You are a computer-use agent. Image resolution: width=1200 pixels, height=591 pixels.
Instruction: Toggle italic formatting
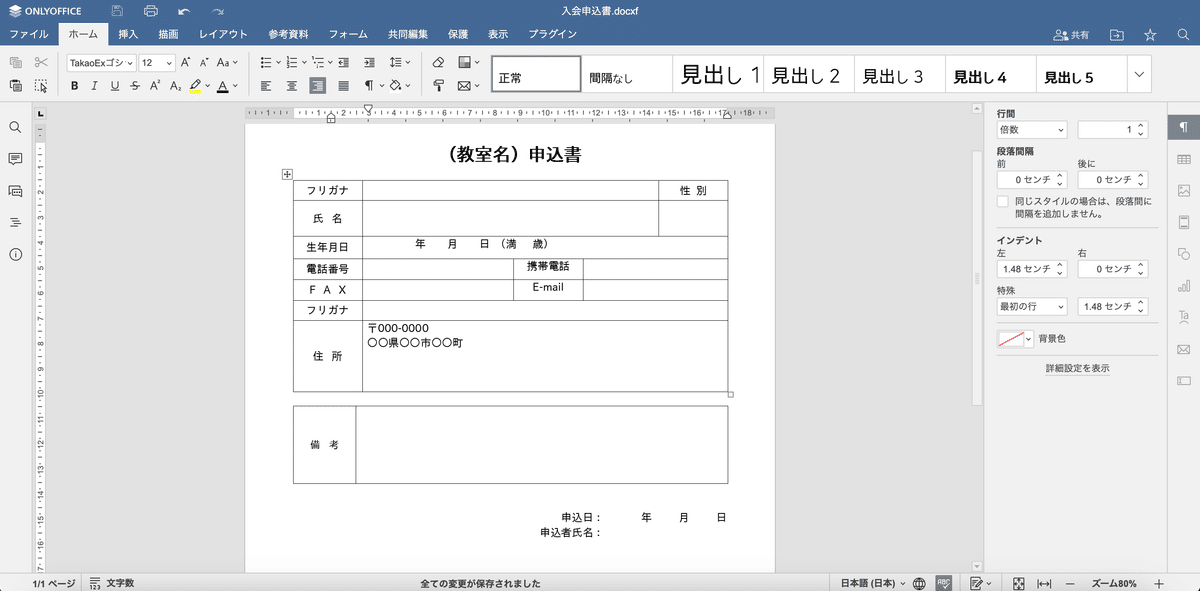(94, 86)
